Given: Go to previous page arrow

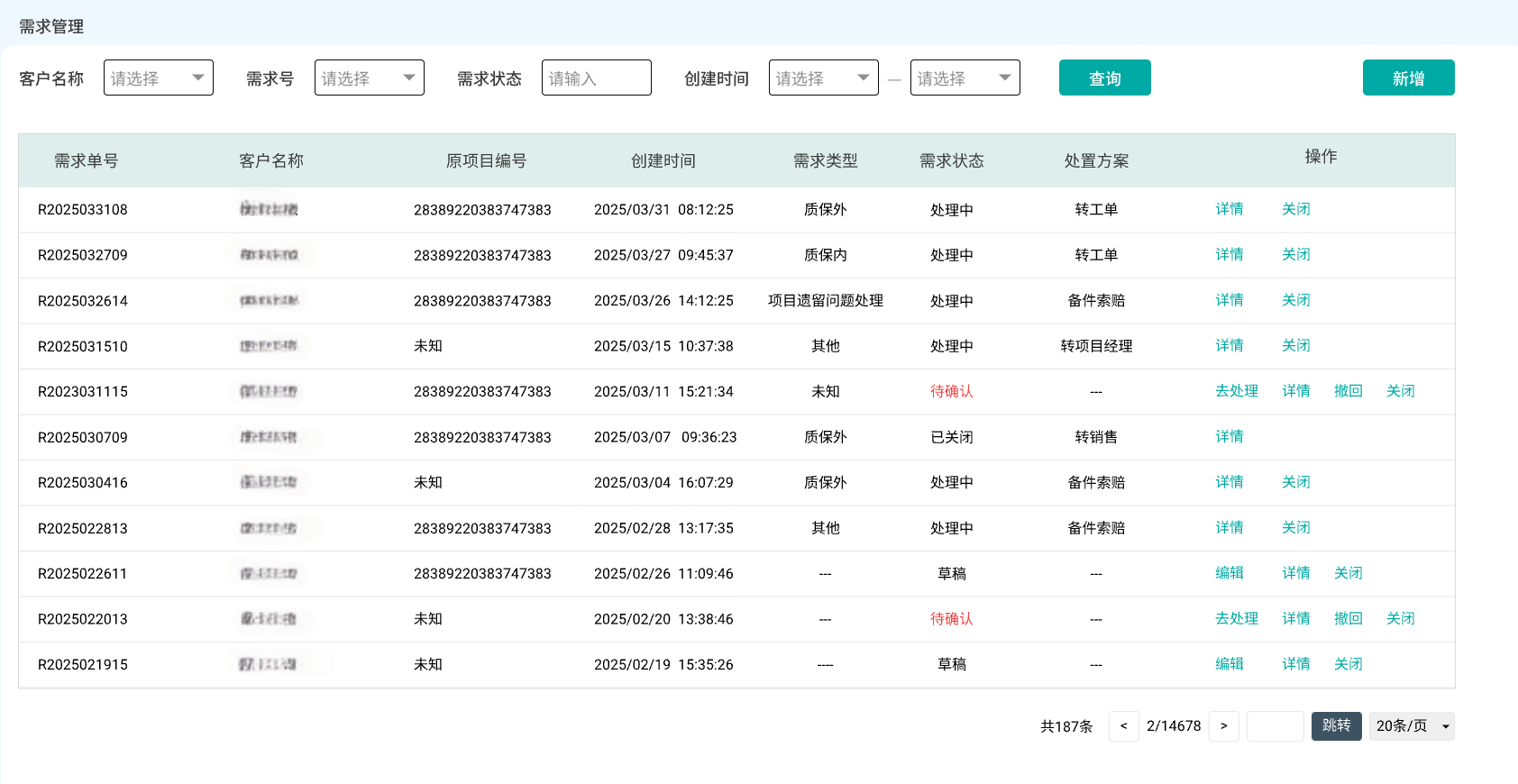Looking at the screenshot, I should point(1123,726).
